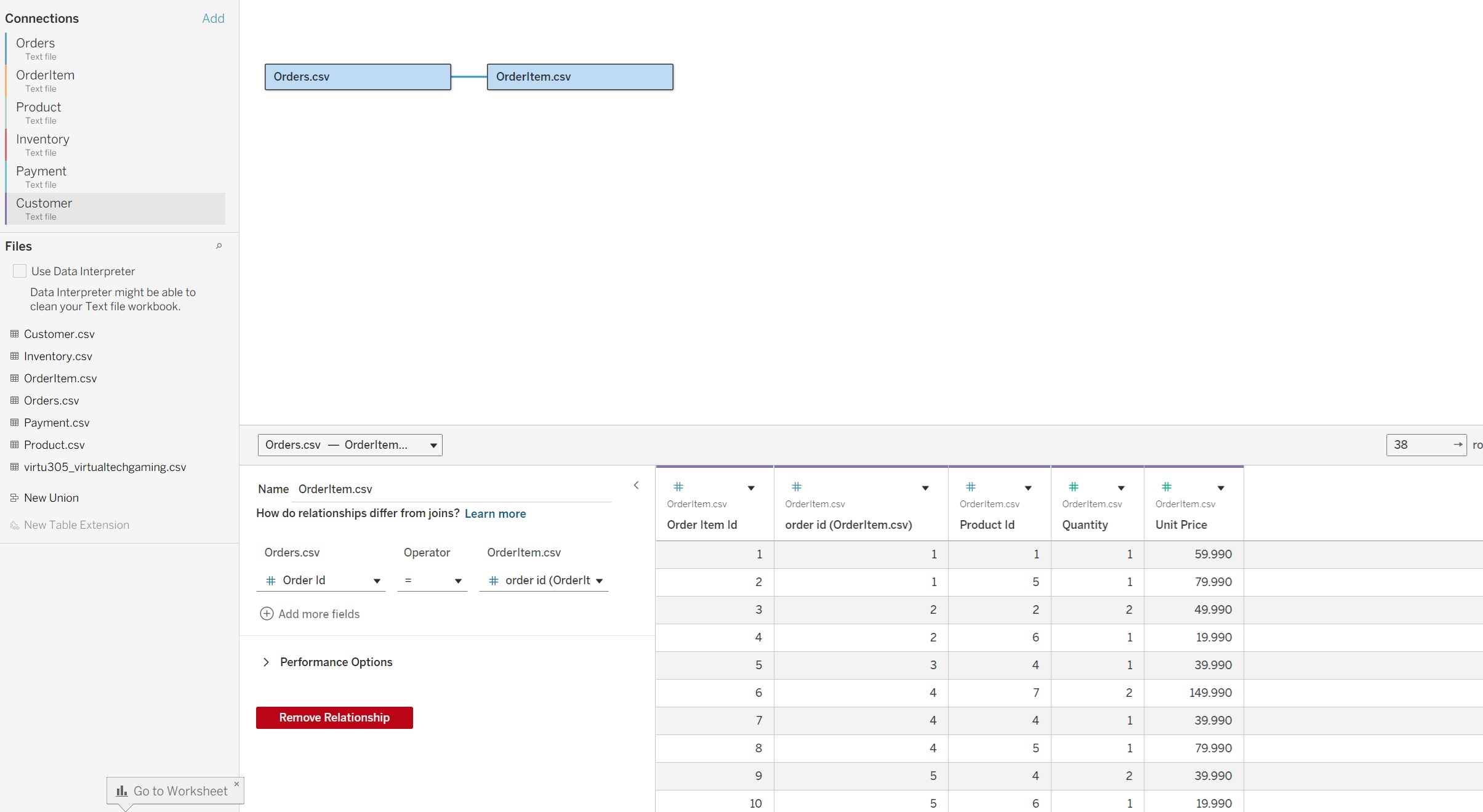This screenshot has height=812, width=1483.
Task: Click the Add more fields plus icon
Action: tap(267, 613)
